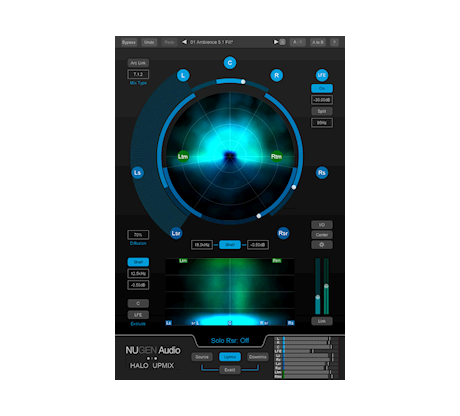Open the settings gear icon
Image resolution: width=460 pixels, height=416 pixels.
click(x=322, y=245)
